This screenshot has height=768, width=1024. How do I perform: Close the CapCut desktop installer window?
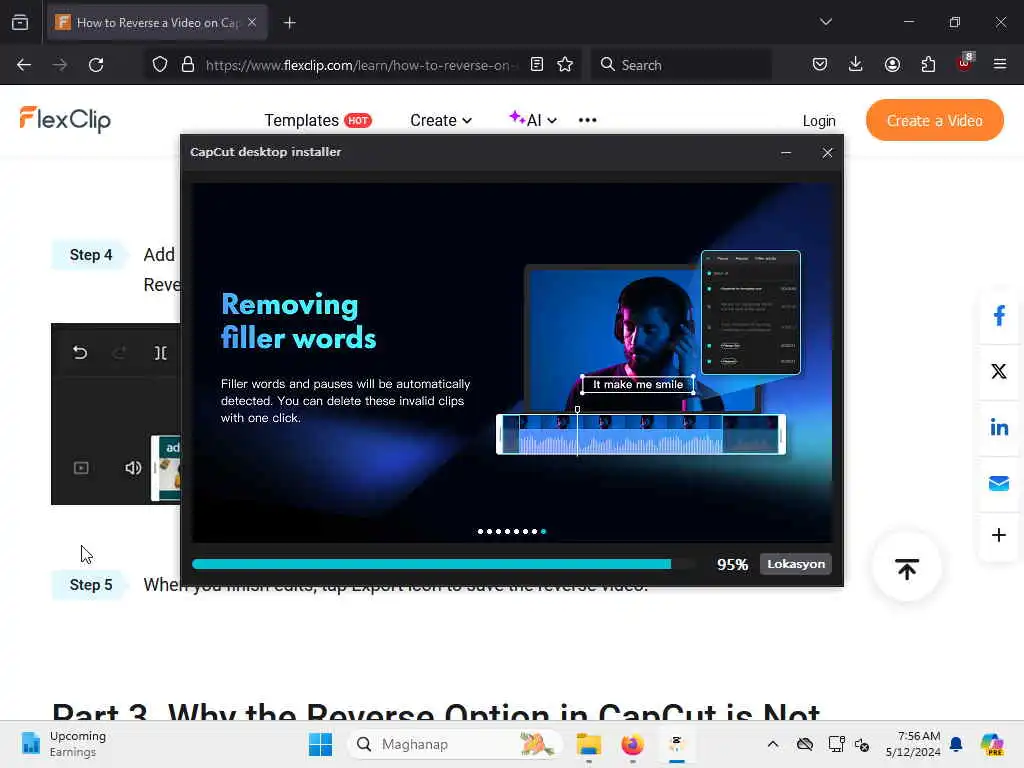tap(827, 153)
